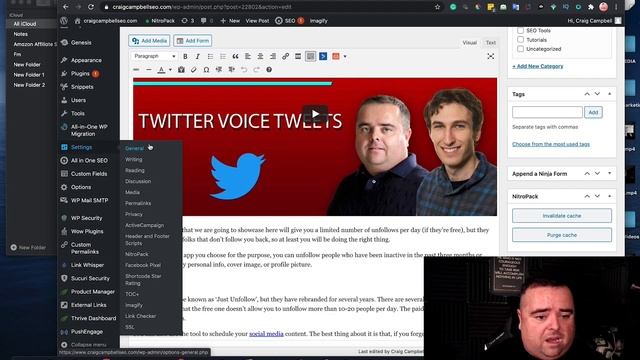Insert Read More tag

[298, 56]
